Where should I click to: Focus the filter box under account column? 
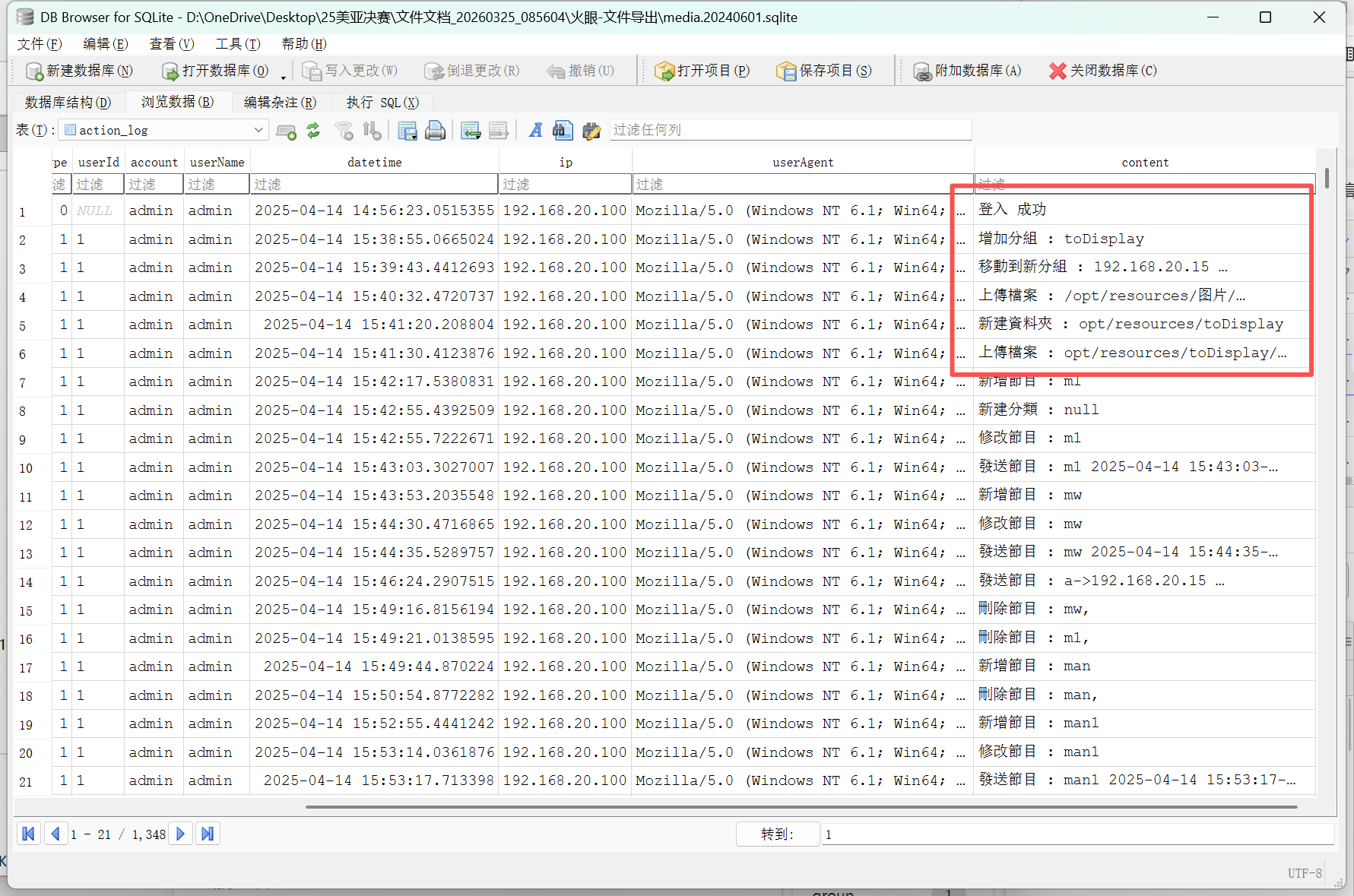[154, 184]
